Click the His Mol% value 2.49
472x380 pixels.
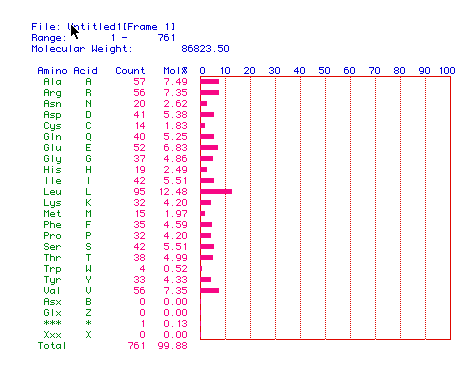175,170
